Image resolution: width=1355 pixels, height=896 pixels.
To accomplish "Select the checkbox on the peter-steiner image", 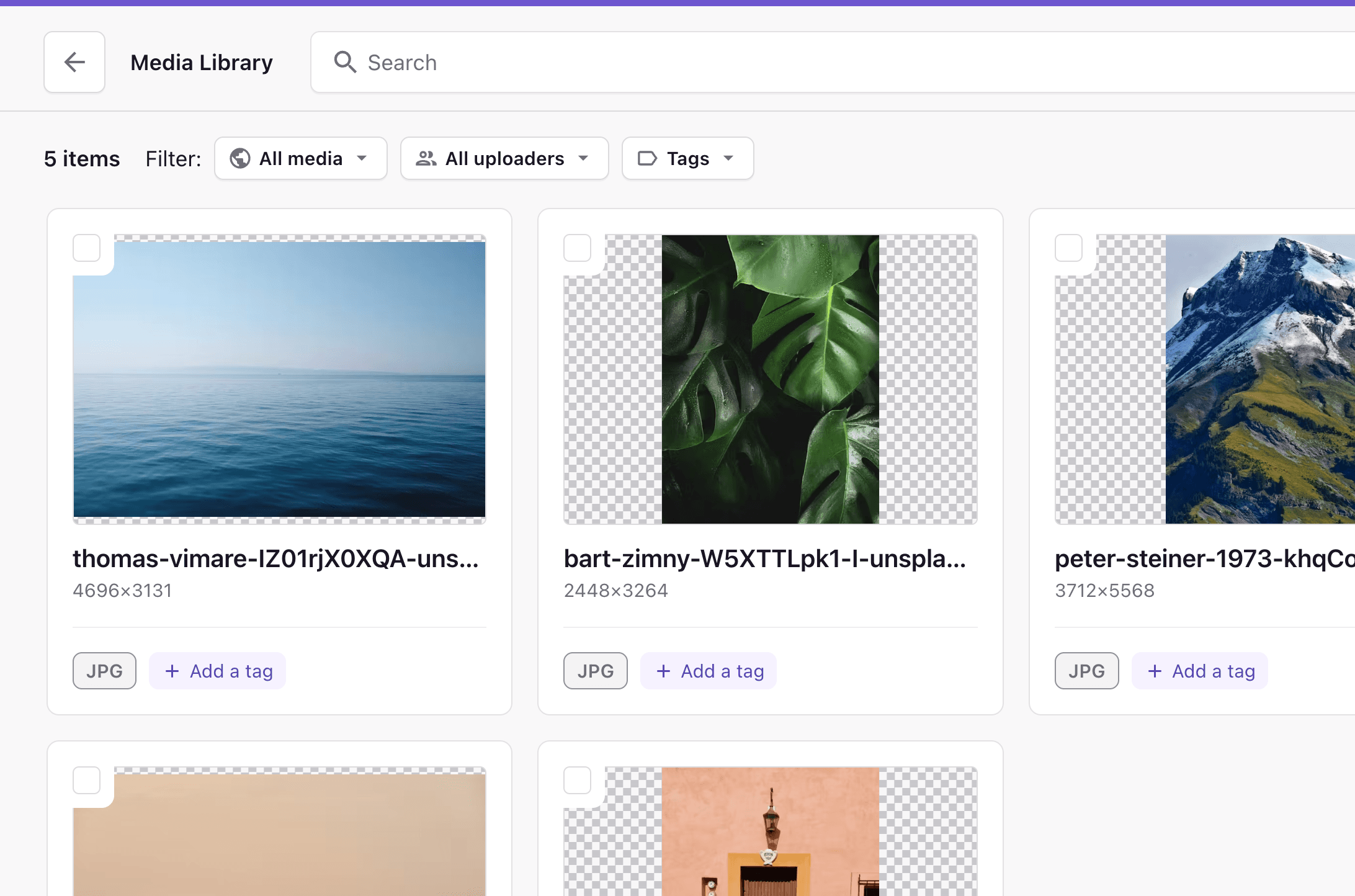I will tap(1069, 248).
